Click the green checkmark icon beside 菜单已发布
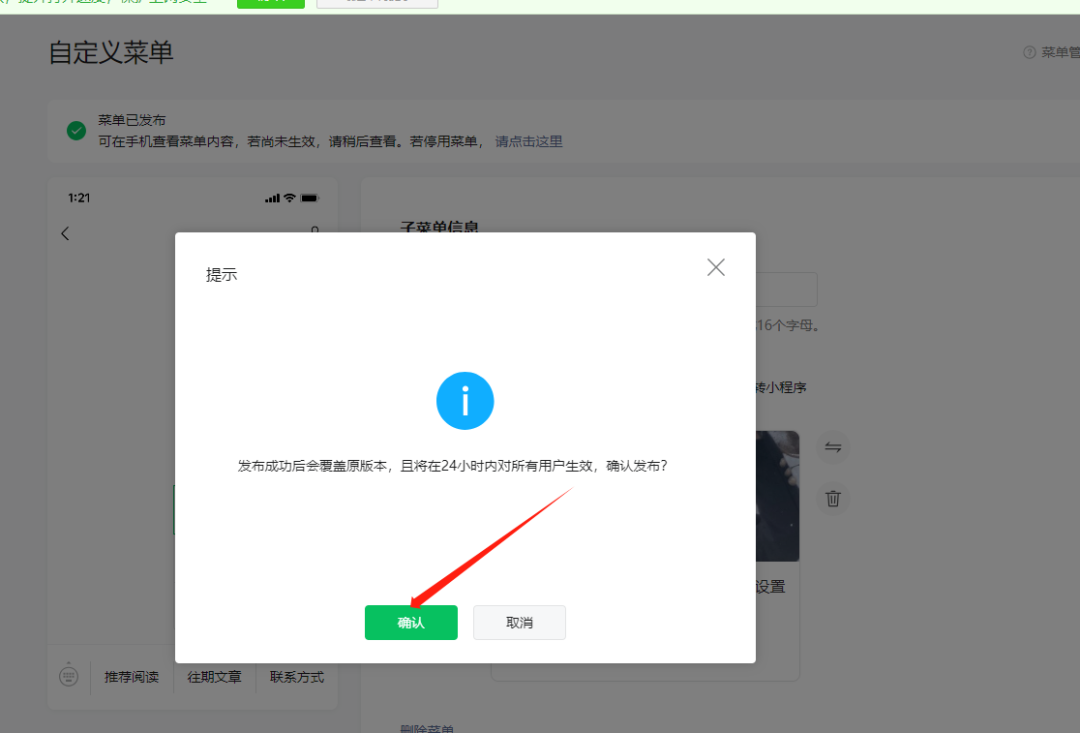This screenshot has height=733, width=1080. tap(75, 130)
